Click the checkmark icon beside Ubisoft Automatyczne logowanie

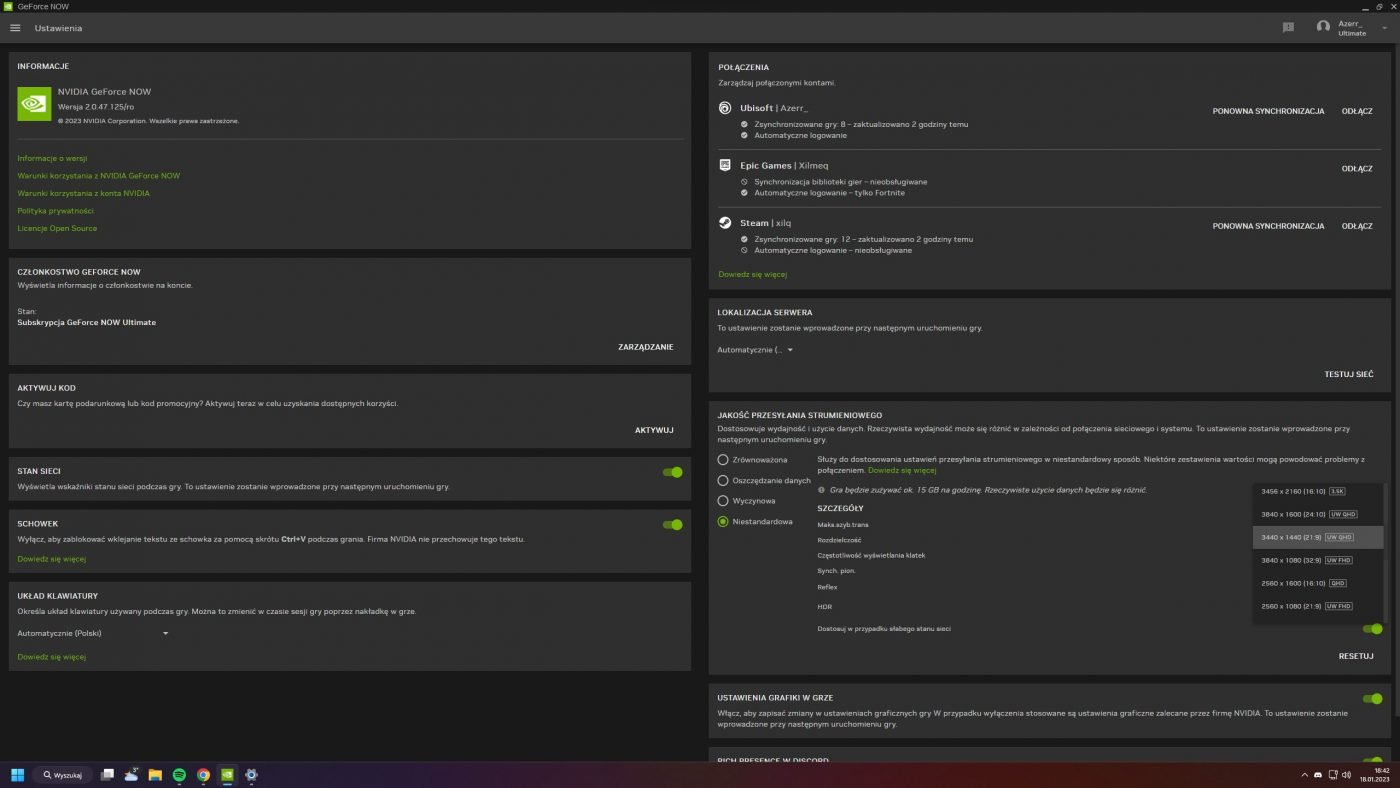pos(744,135)
